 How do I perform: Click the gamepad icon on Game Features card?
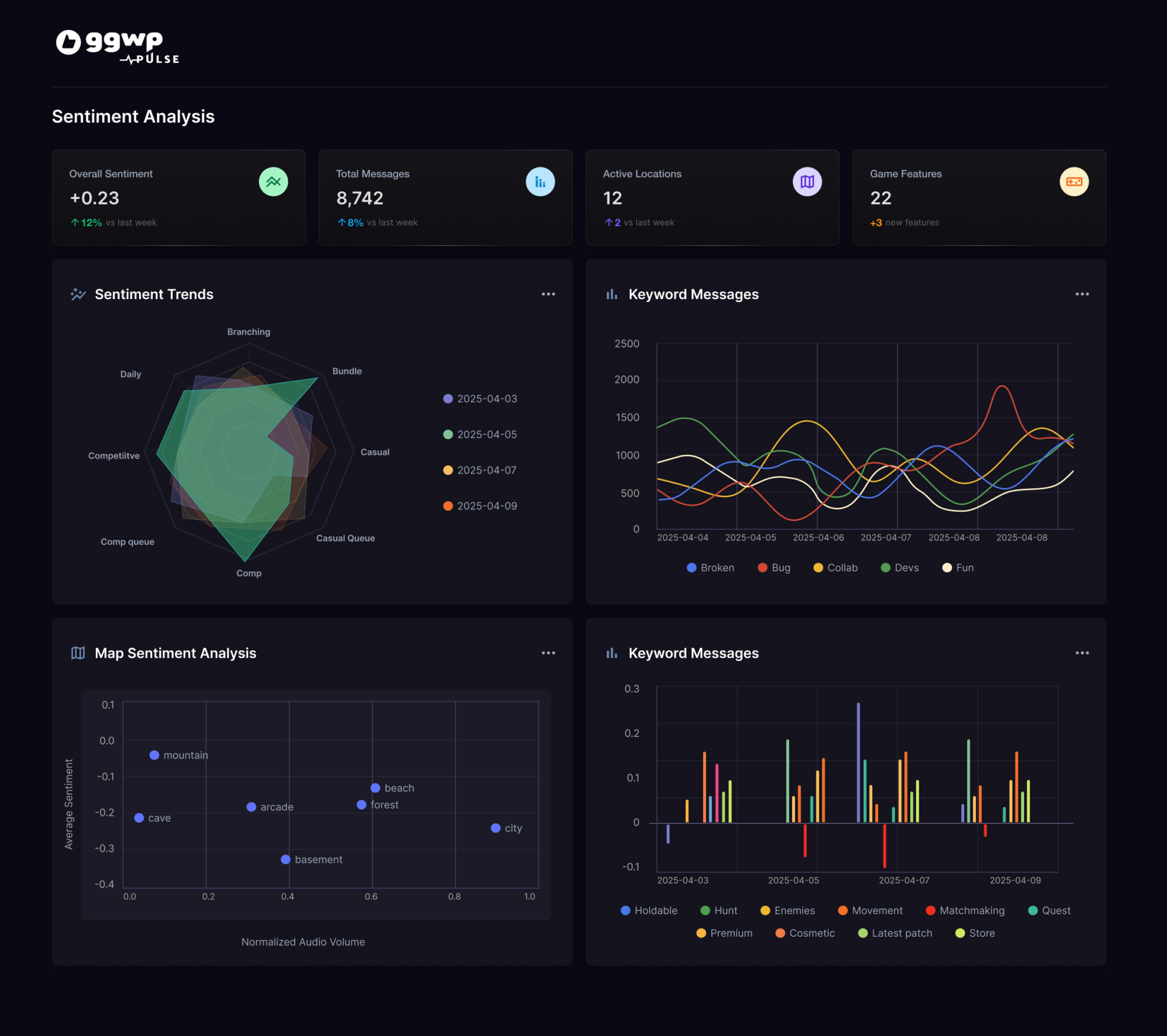click(x=1074, y=182)
